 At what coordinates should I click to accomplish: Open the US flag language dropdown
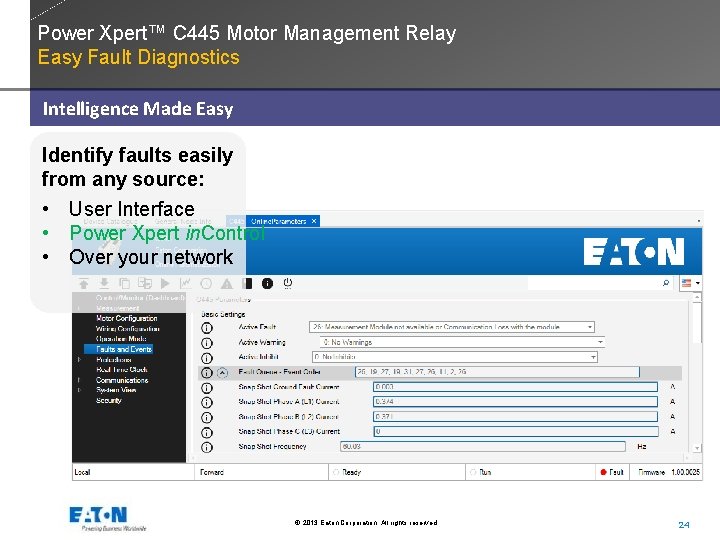690,283
